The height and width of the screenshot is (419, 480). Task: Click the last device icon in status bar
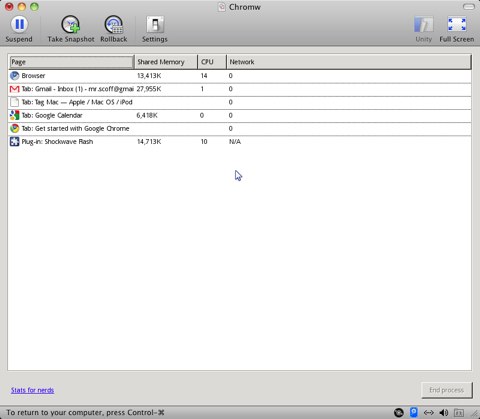click(459, 413)
